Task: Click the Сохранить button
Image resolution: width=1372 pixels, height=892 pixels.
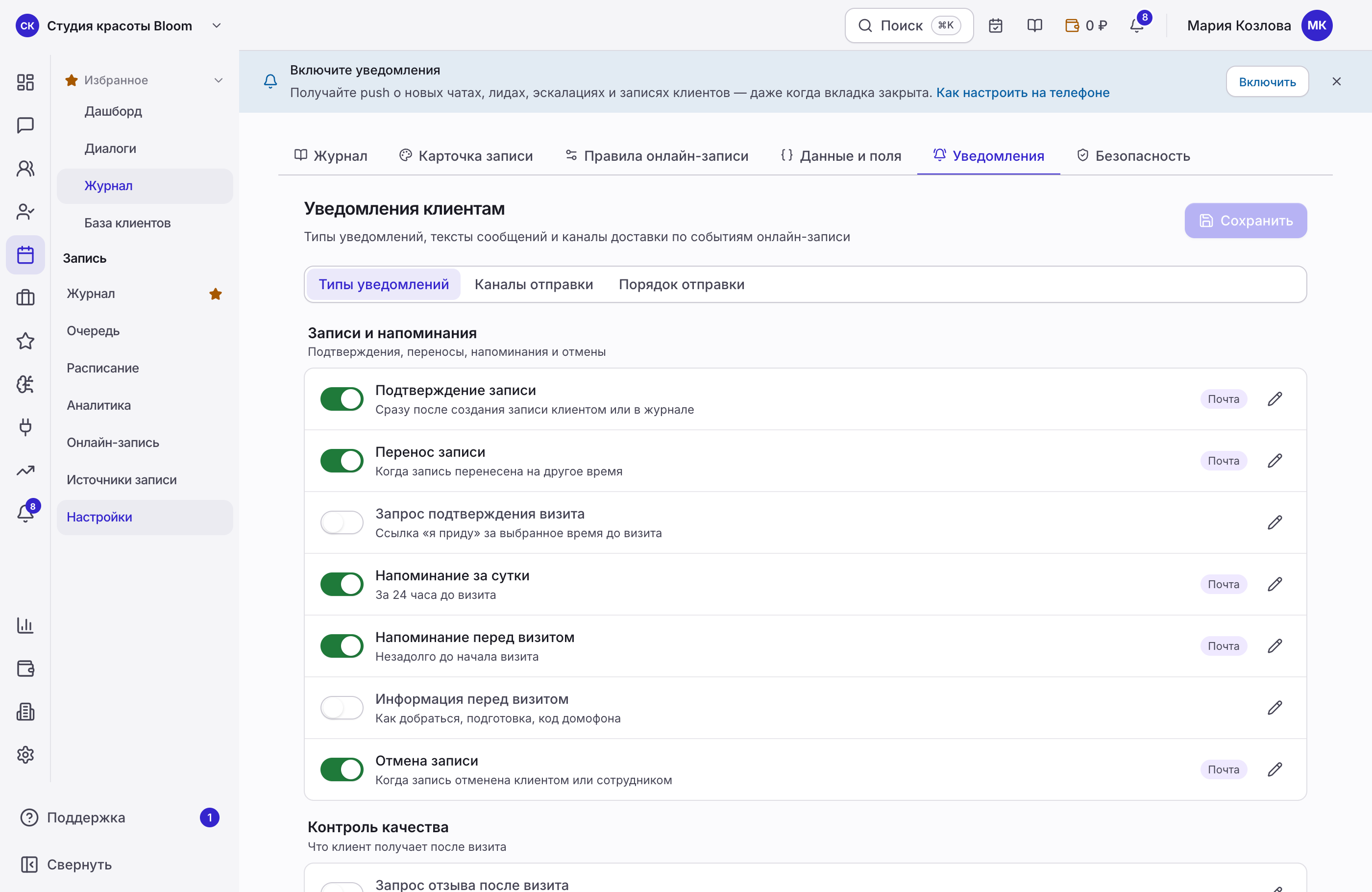Action: pos(1245,220)
